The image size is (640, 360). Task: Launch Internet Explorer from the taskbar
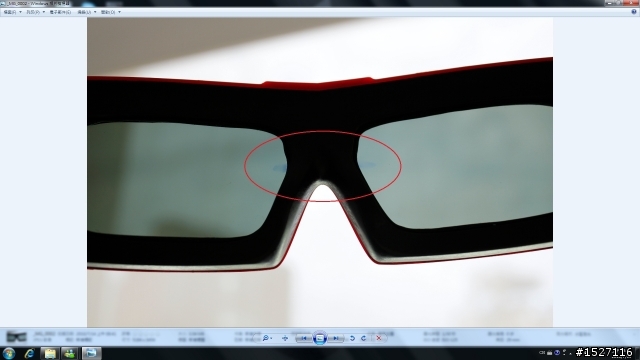29,353
